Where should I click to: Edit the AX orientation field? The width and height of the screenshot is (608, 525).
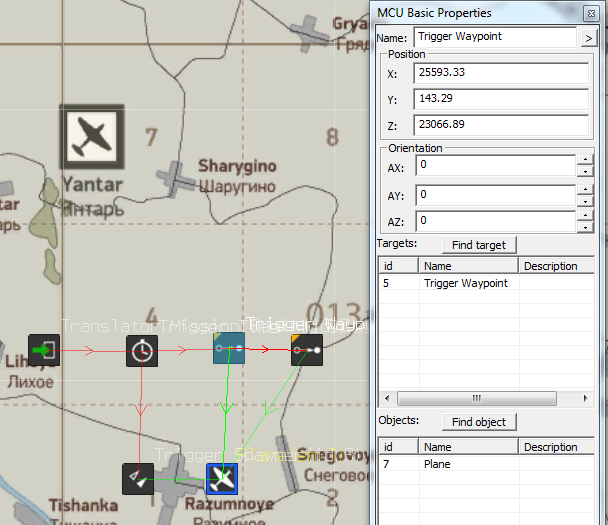[495, 165]
